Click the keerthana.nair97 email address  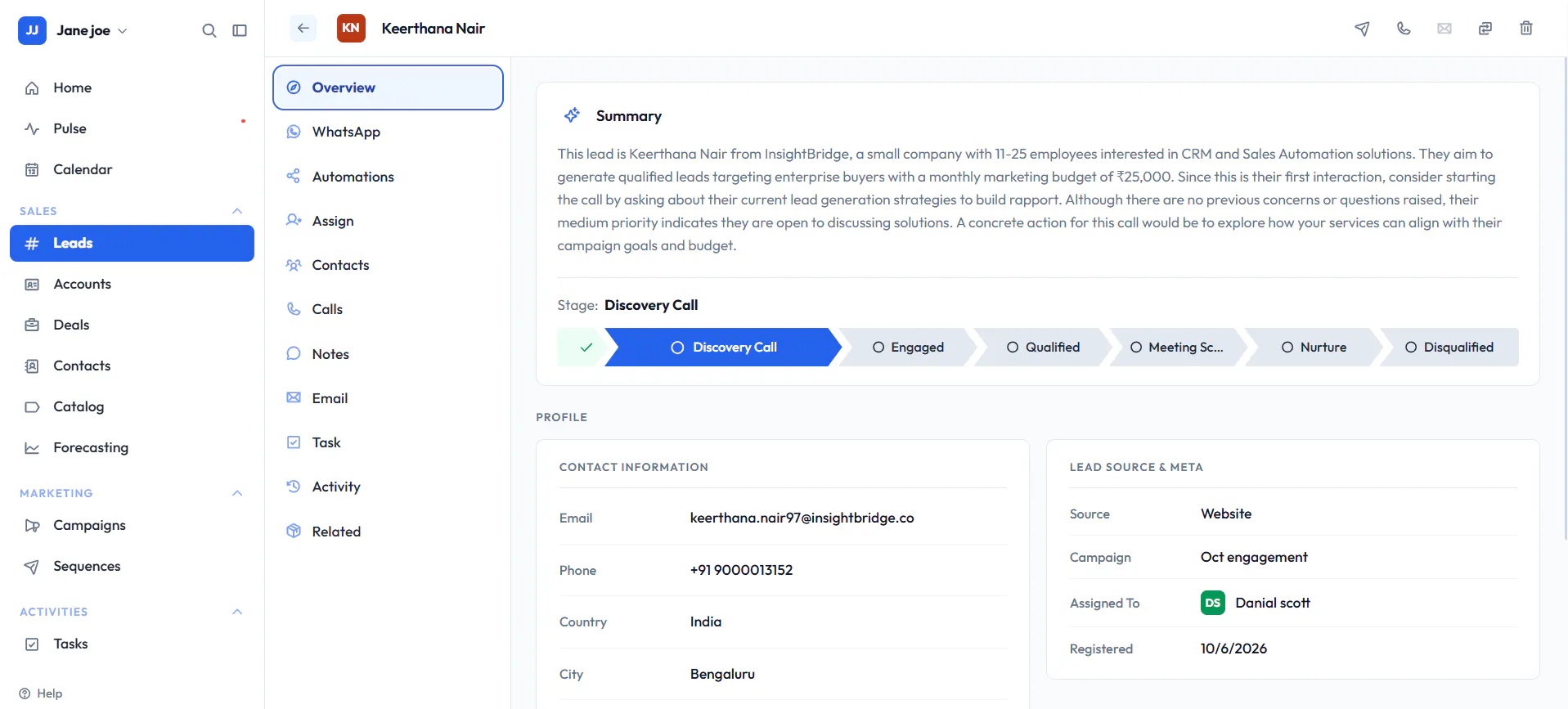[x=802, y=518]
